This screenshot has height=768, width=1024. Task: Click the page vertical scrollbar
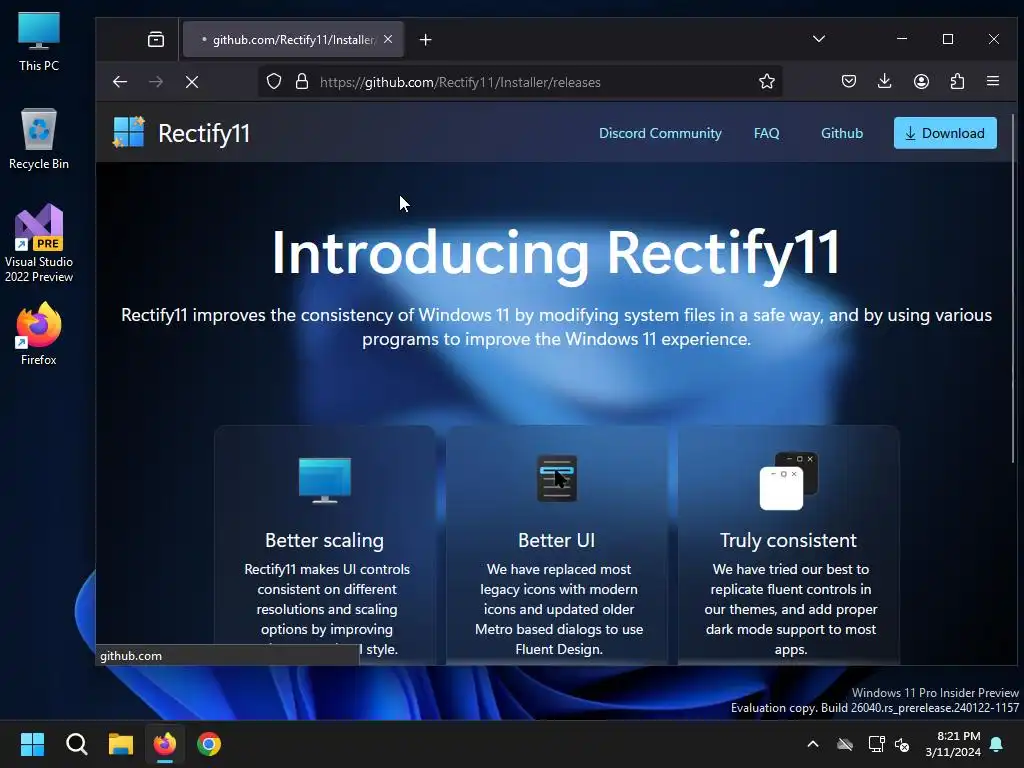tap(1013, 289)
